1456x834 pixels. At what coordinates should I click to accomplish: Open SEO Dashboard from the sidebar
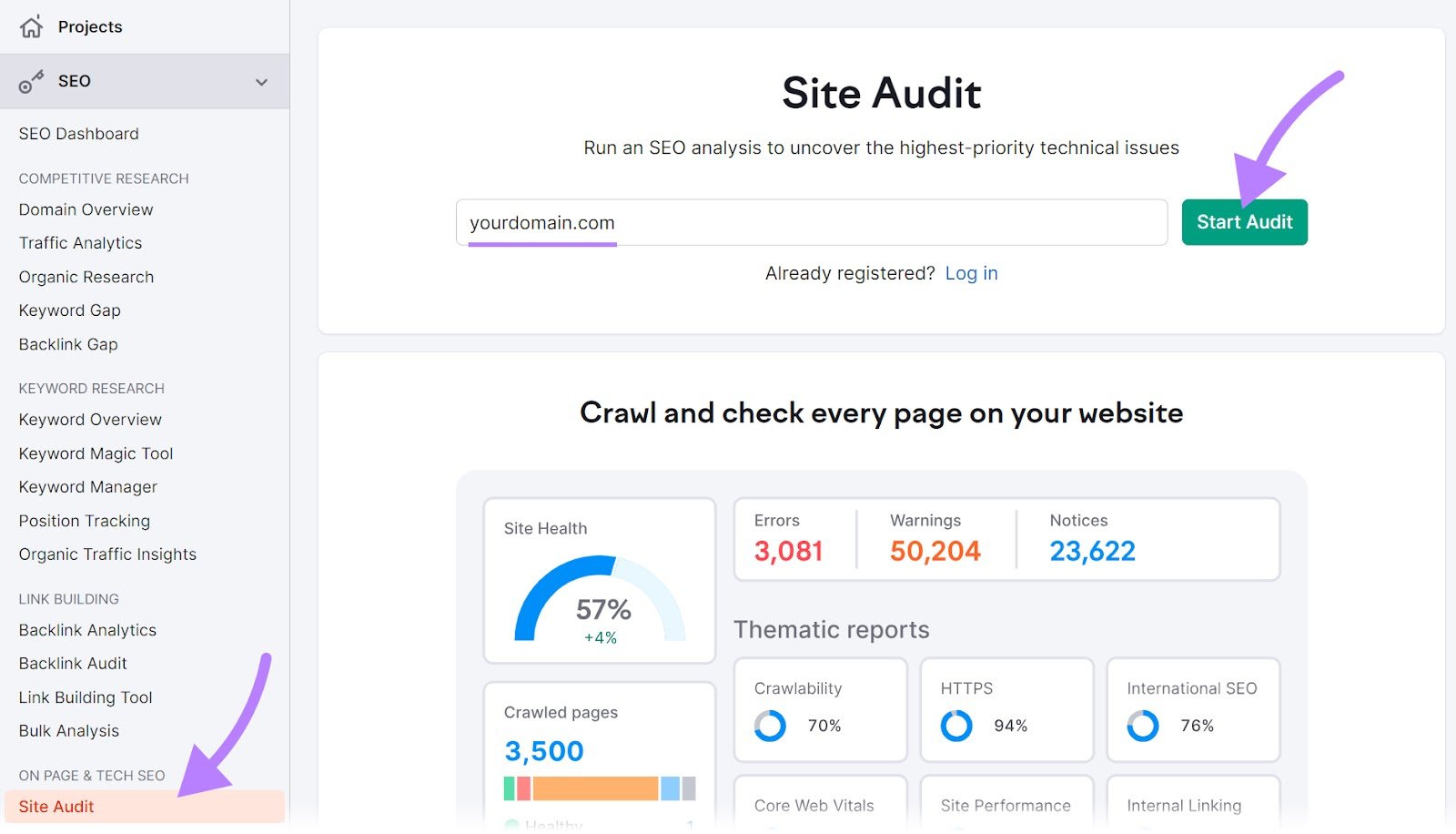click(78, 133)
